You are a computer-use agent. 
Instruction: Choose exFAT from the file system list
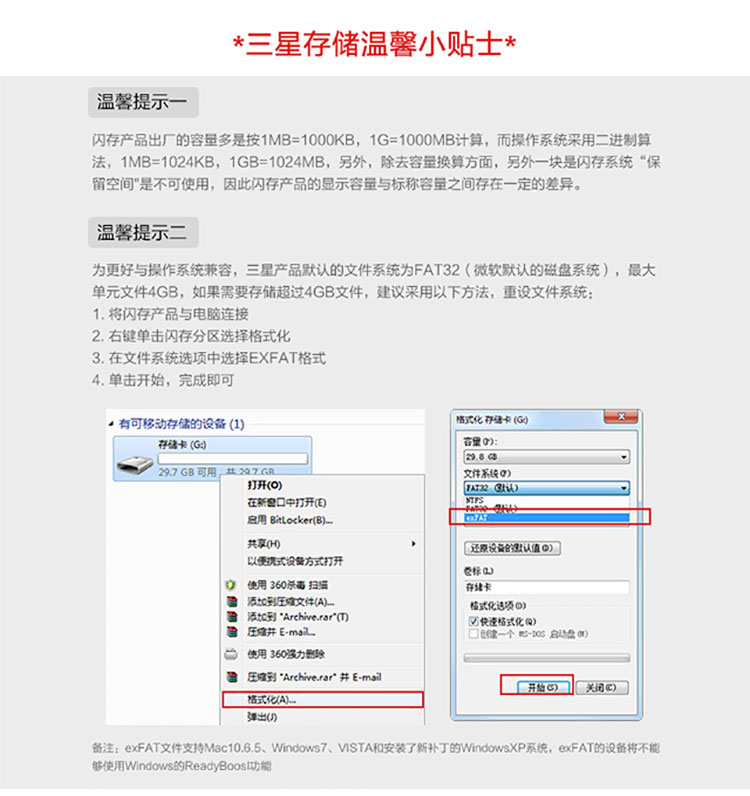(547, 517)
